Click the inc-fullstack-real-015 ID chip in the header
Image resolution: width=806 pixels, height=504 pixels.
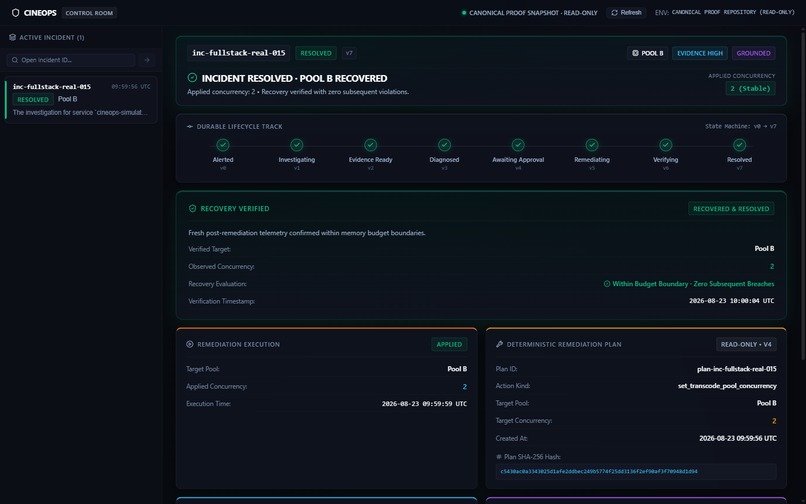coord(239,53)
